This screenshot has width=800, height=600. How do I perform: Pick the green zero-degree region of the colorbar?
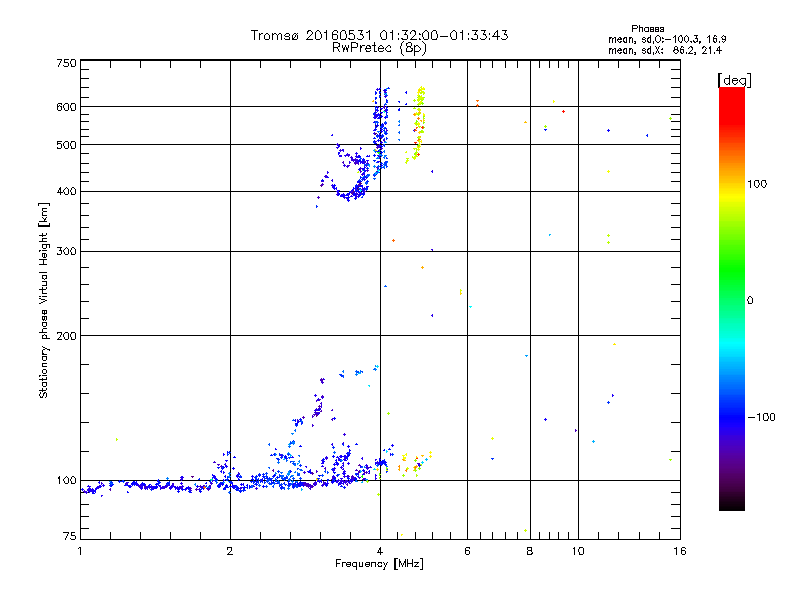click(x=732, y=299)
